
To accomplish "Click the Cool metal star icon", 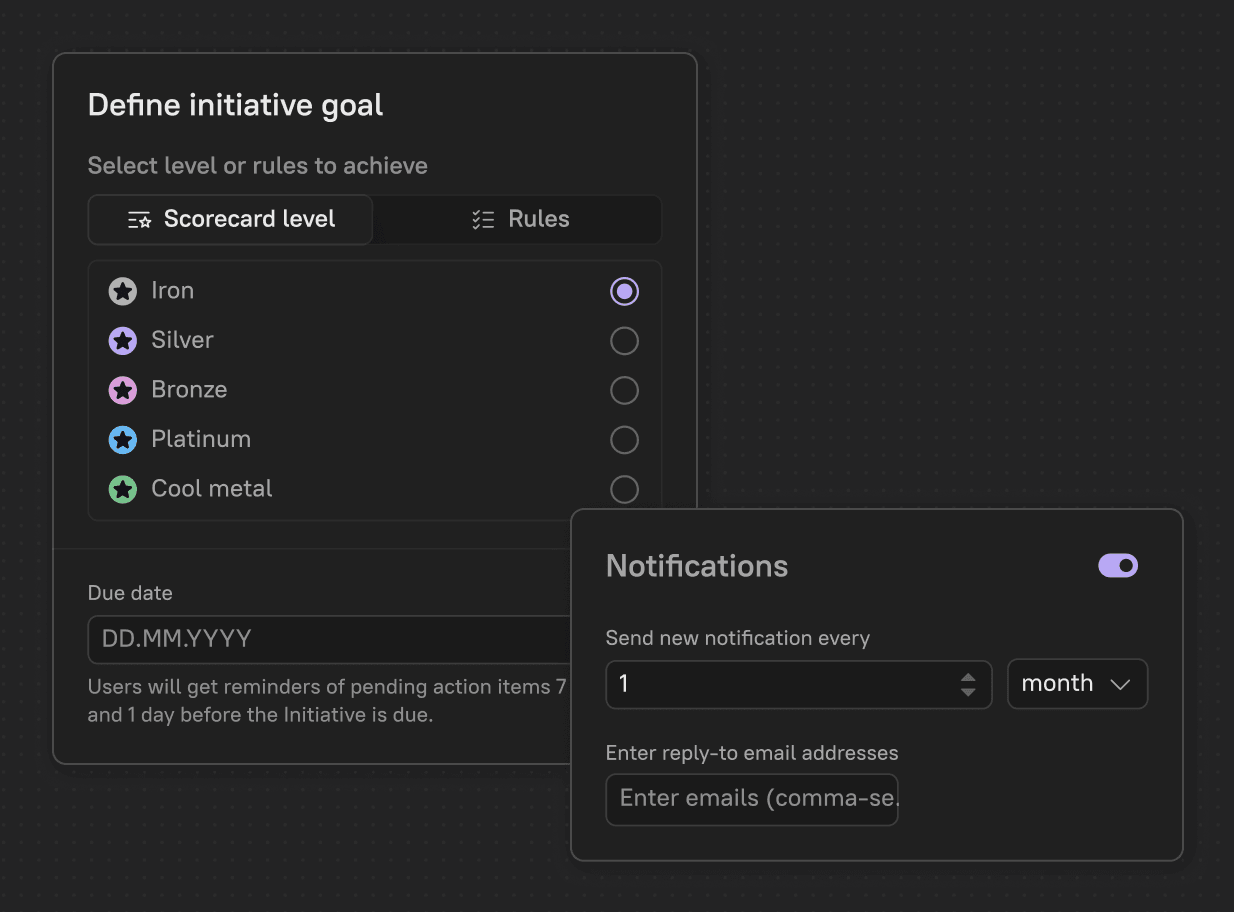I will click(x=123, y=489).
